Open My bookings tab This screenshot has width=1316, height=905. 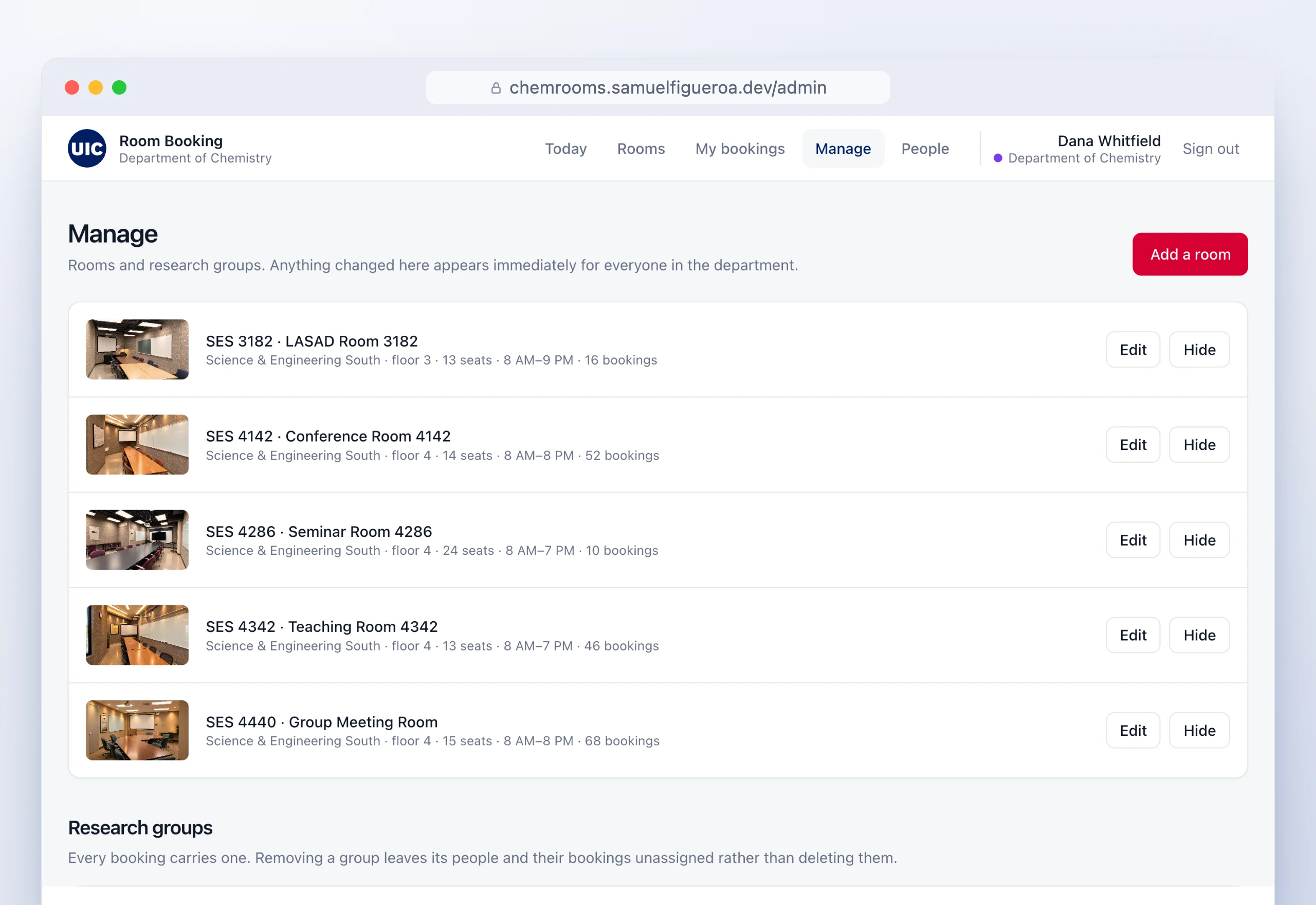740,149
